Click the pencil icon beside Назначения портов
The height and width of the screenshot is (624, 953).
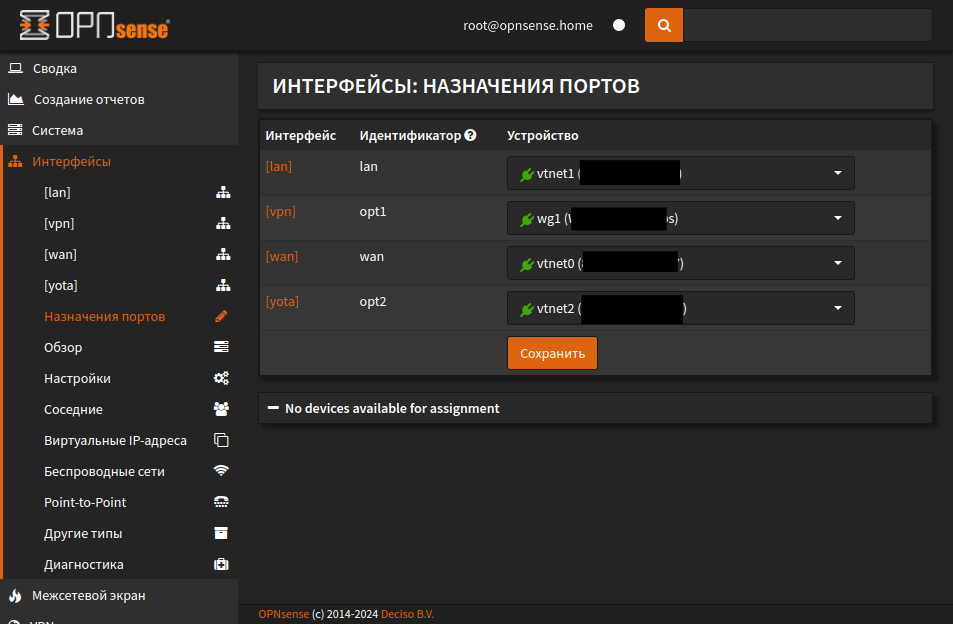tap(221, 316)
